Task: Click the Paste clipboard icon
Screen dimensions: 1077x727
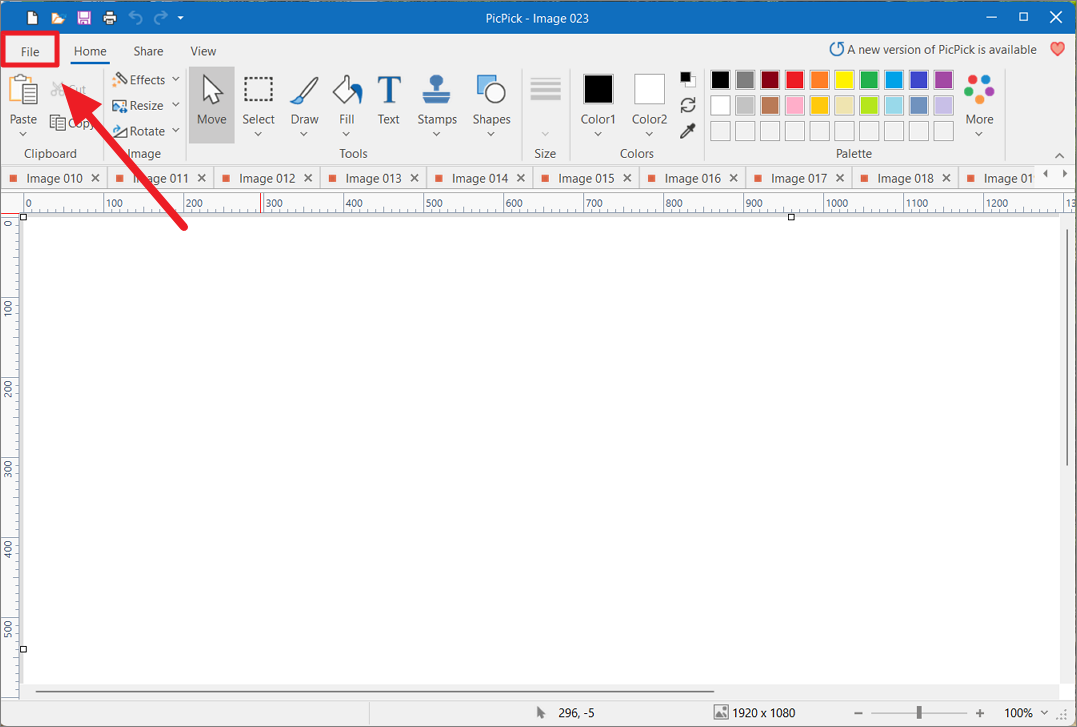Action: pyautogui.click(x=23, y=91)
